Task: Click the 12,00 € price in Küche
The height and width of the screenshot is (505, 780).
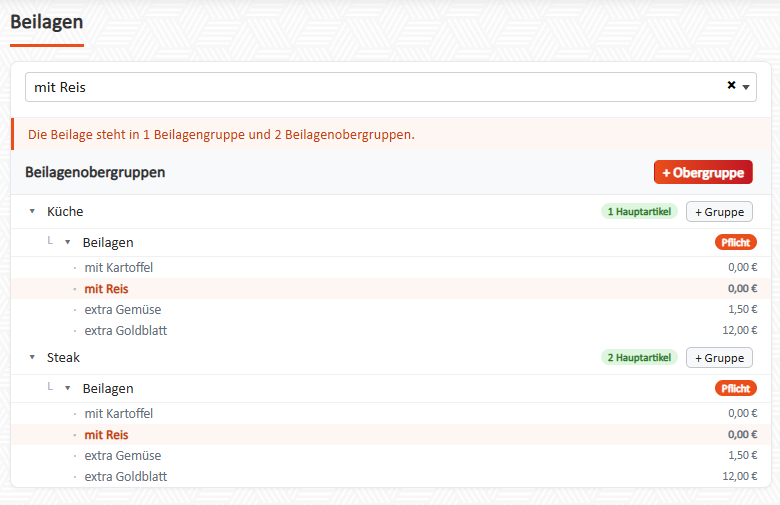Action: 740,330
